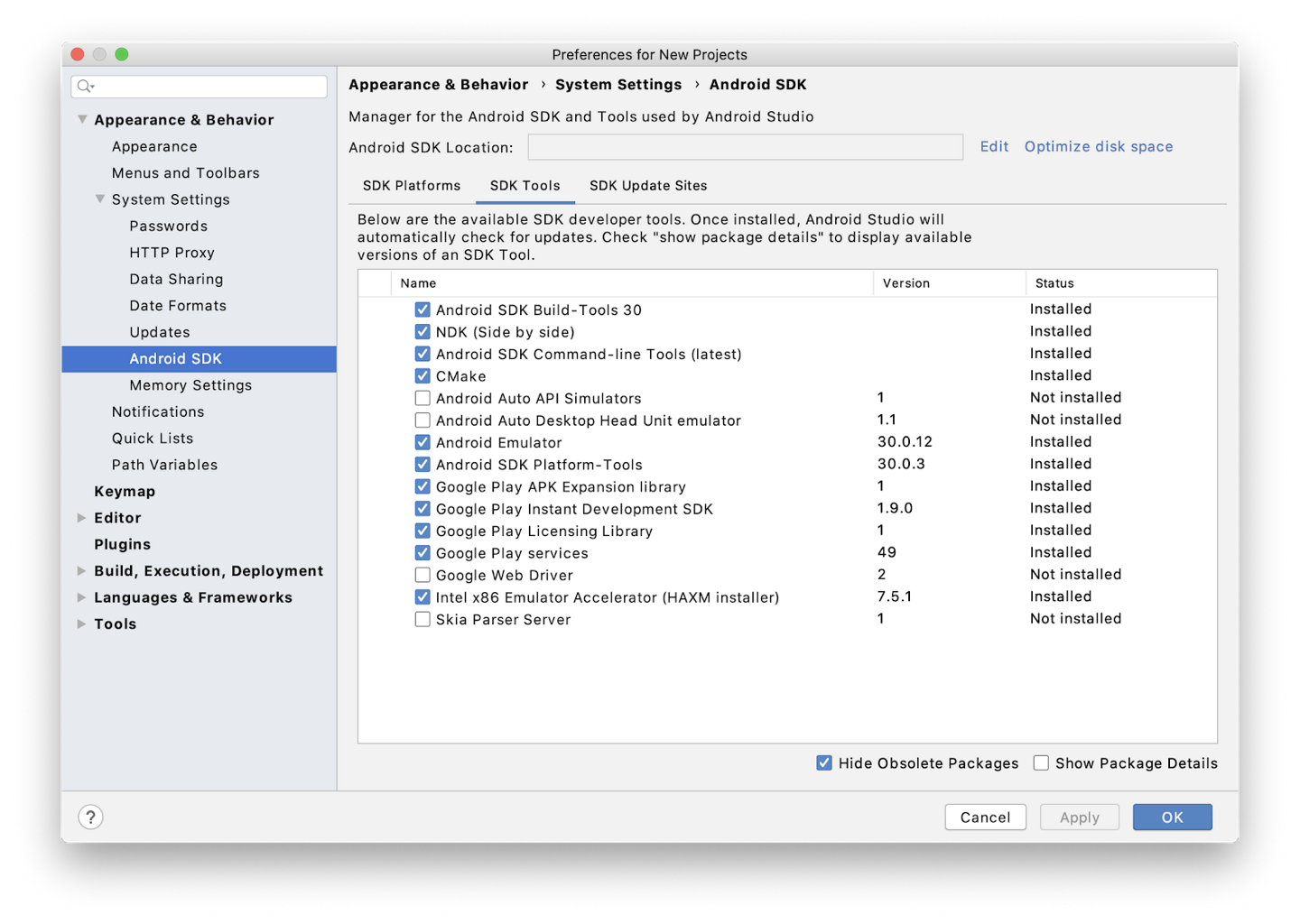Click the help question mark icon
This screenshot has height=924, width=1300.
pos(90,817)
